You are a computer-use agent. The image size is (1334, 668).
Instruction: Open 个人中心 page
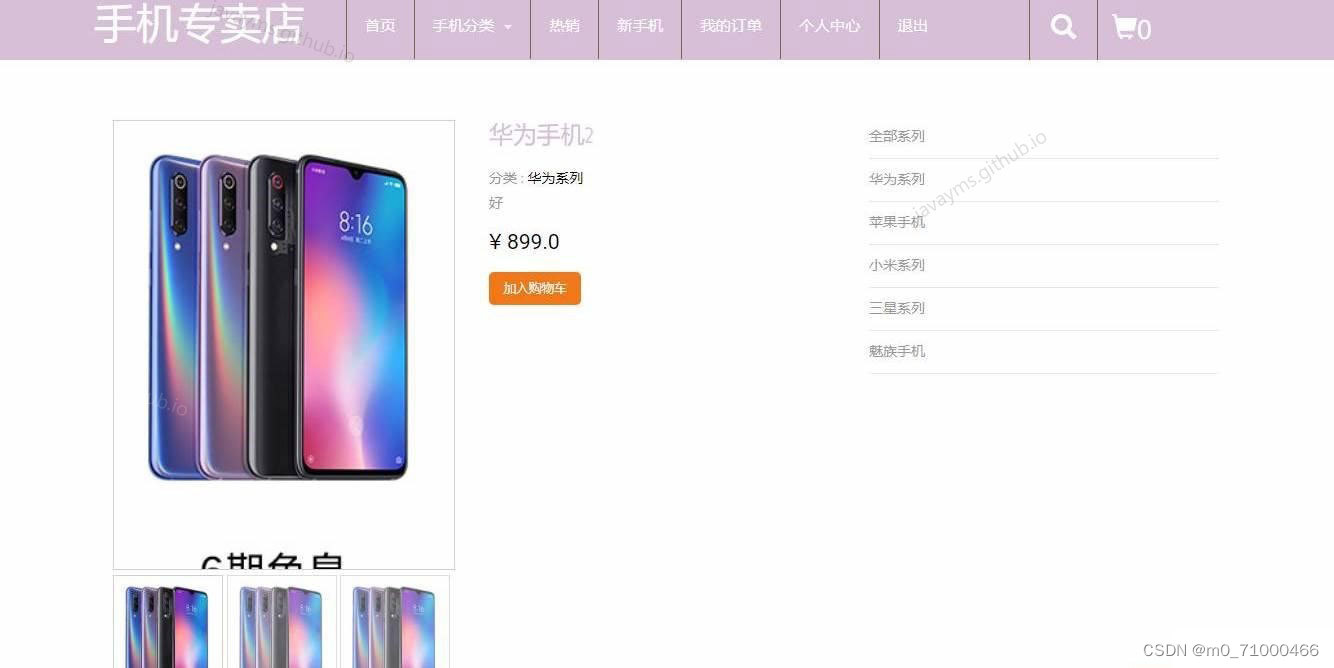[x=829, y=26]
